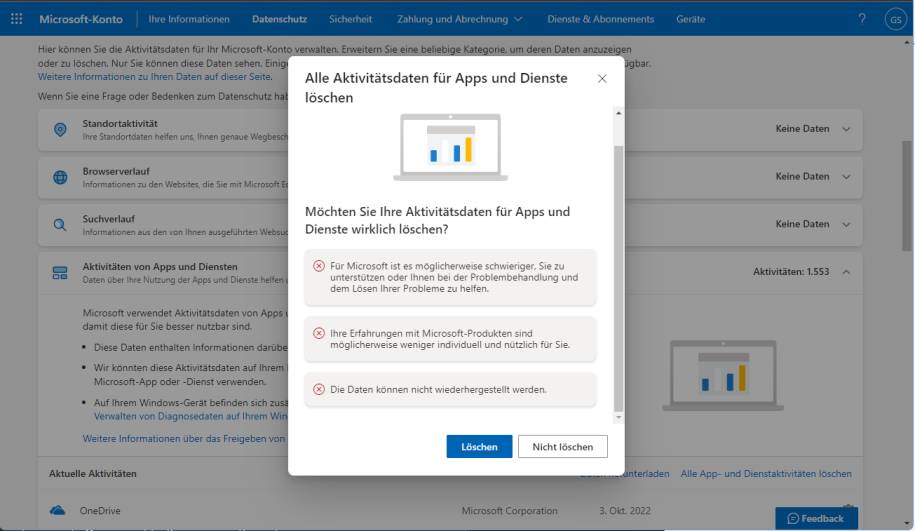Screen dimensions: 915x531
Task: Confirm deletion with the Löschen button
Action: (x=479, y=447)
